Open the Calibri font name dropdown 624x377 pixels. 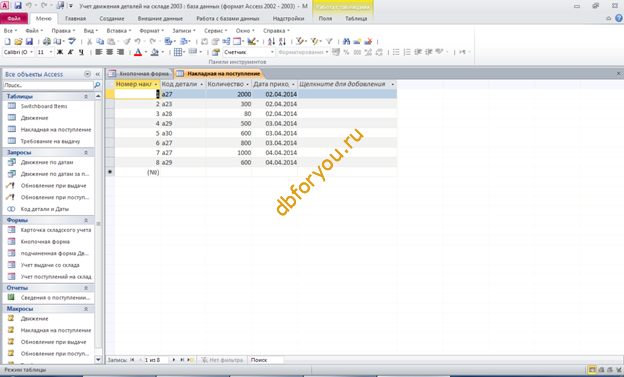pyautogui.click(x=31, y=52)
